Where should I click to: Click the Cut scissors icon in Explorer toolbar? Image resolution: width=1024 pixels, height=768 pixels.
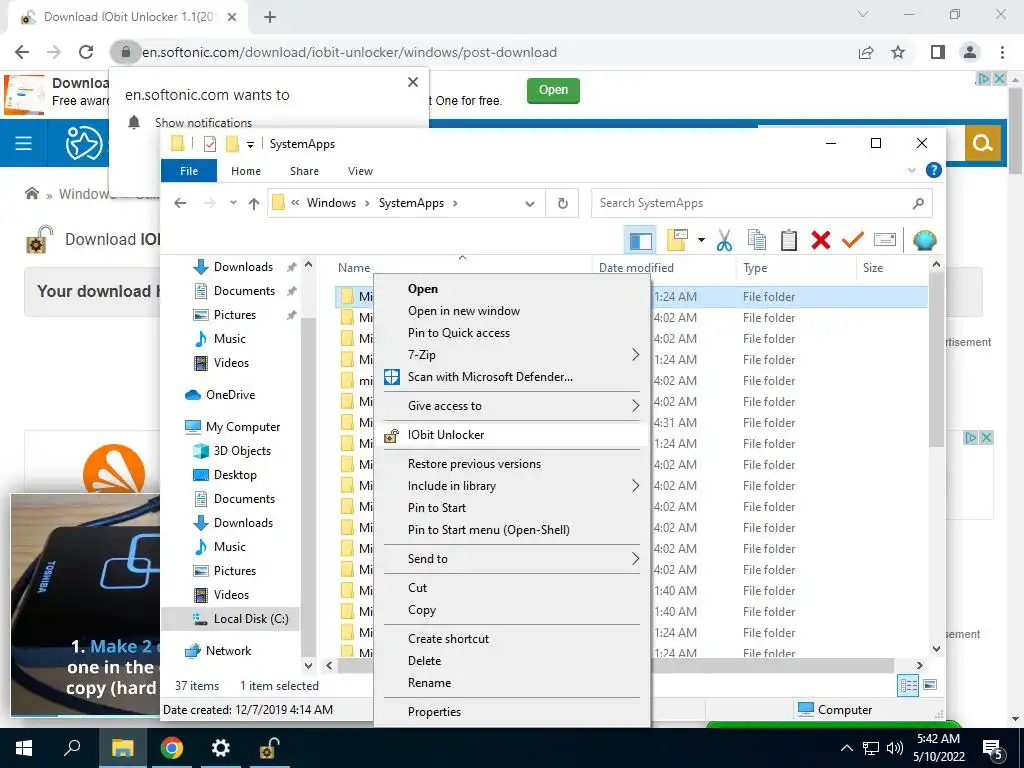724,240
